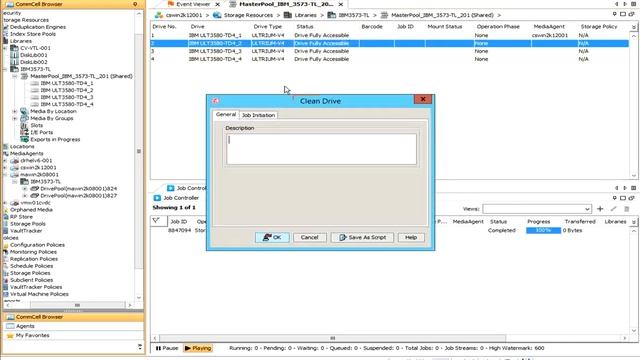
Task: Select drive IBM ULT3580-TD4_4 in tree
Action: coord(67,104)
